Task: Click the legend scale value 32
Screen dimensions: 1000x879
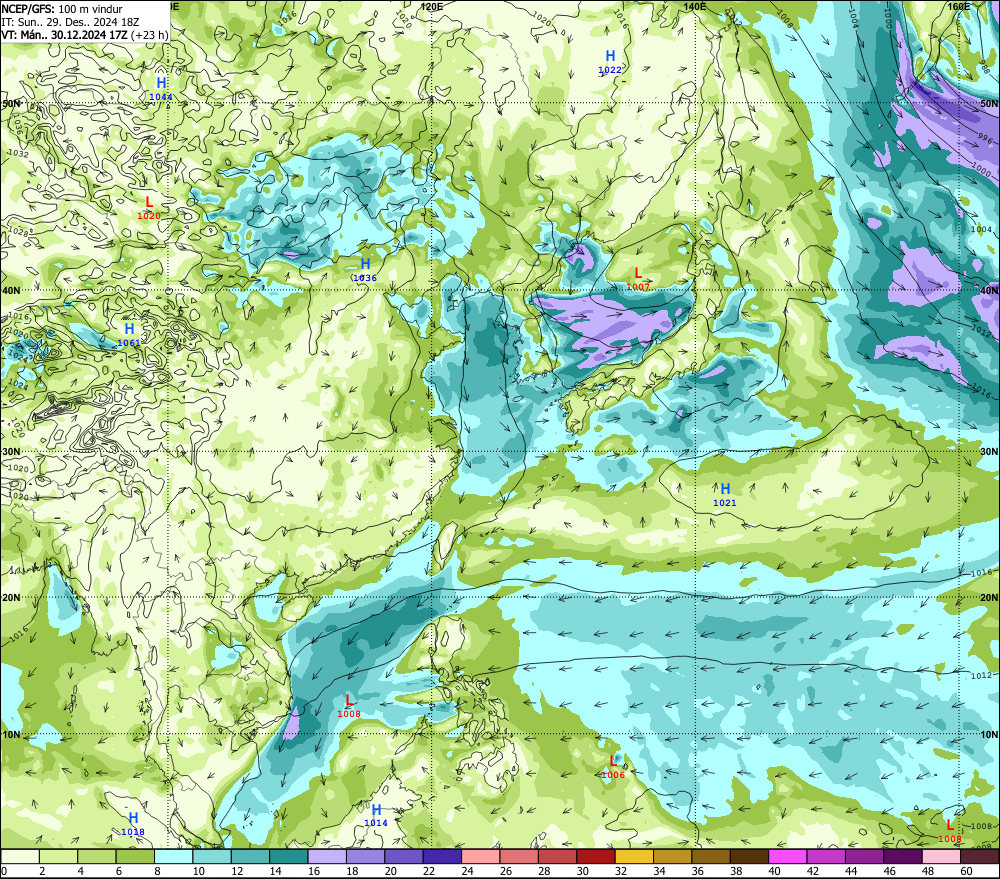Action: coord(621,871)
